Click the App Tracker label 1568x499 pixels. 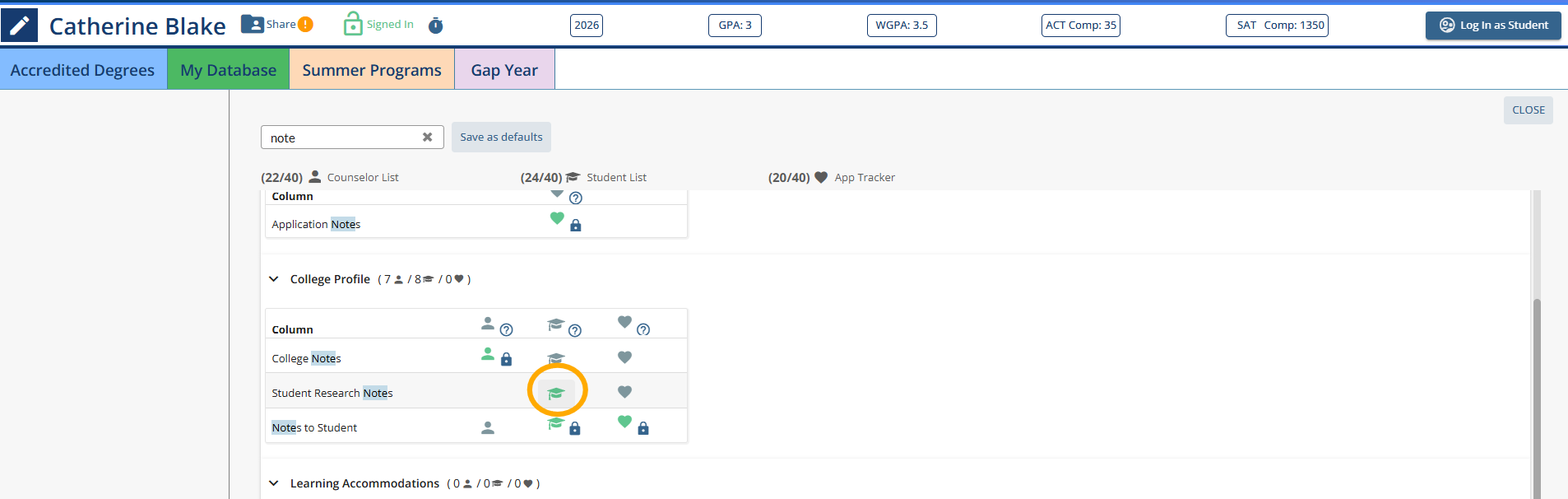click(x=865, y=177)
